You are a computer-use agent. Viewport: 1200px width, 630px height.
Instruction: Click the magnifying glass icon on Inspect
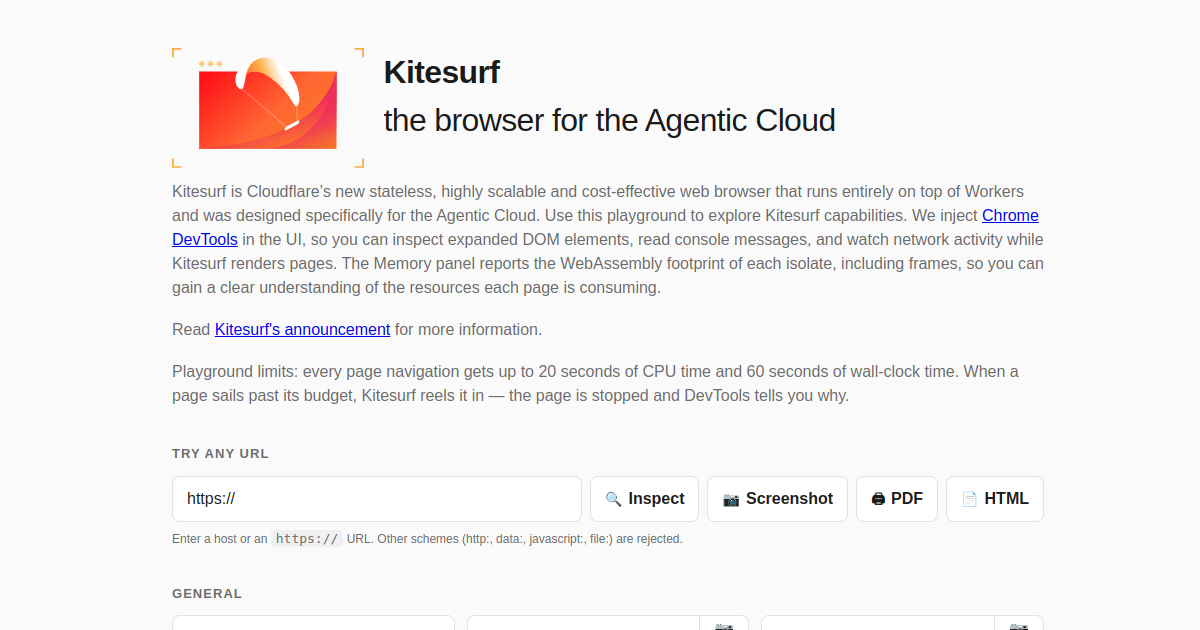[x=613, y=499]
